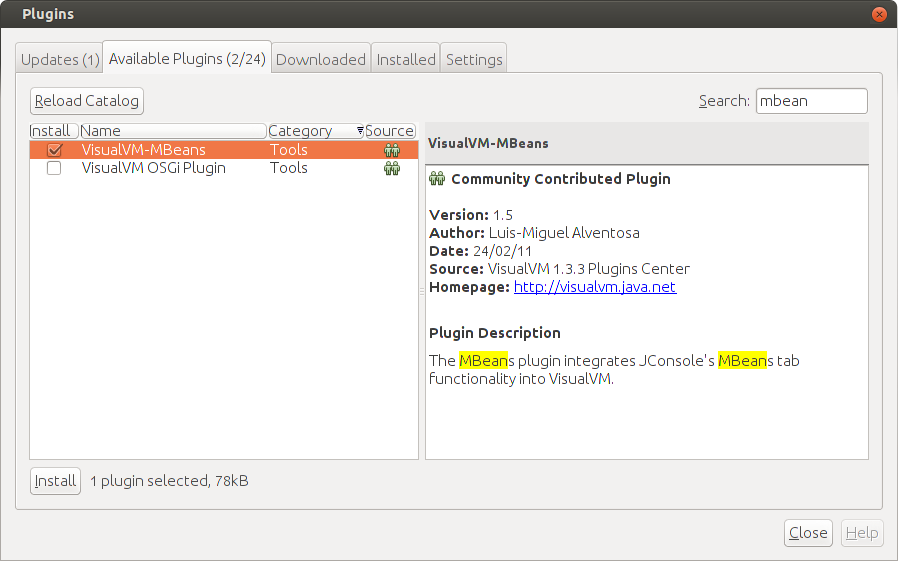Click Tools category cell of VisualVM OSGi Plugin
This screenshot has height=561, width=898.
click(x=289, y=168)
